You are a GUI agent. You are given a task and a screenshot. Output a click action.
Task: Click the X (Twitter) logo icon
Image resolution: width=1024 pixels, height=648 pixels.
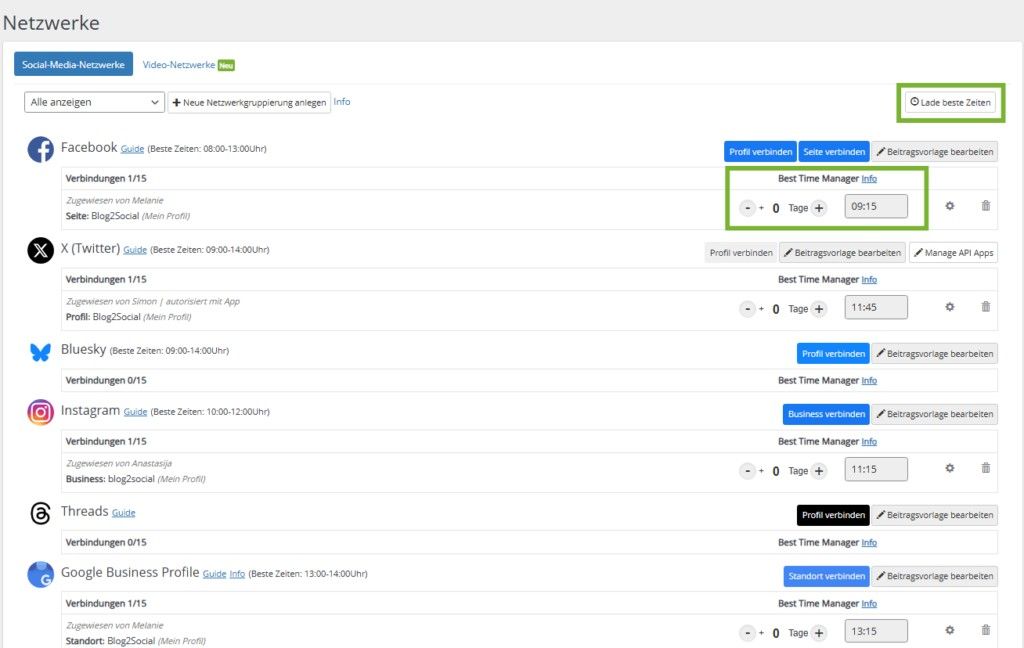(40, 251)
